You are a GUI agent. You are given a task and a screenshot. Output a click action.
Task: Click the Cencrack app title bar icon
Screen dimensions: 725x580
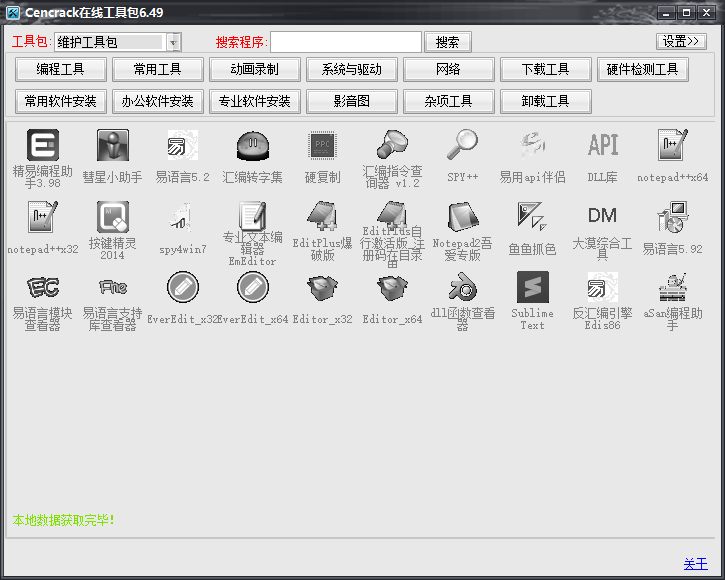click(x=13, y=12)
